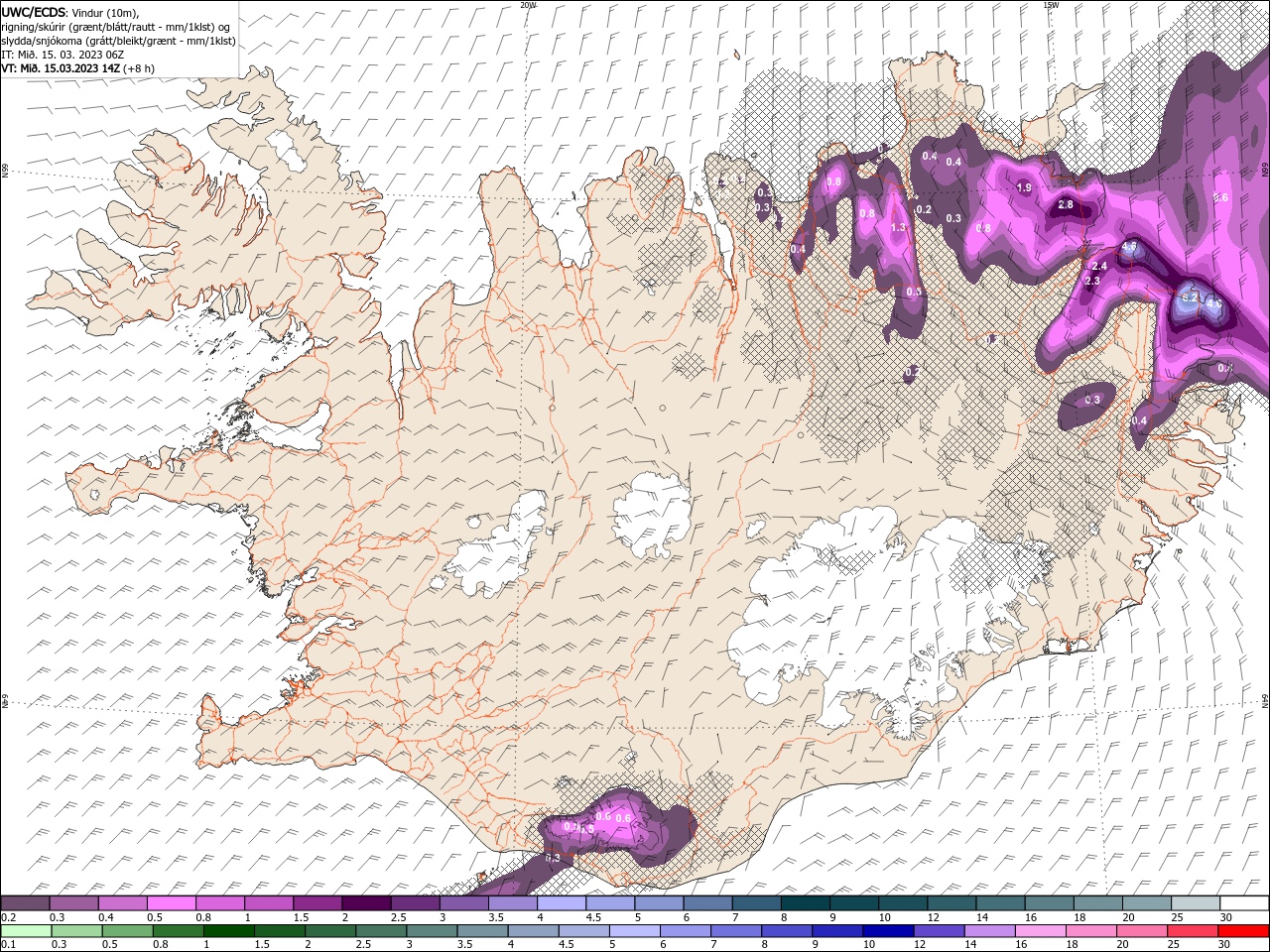Viewport: 1270px width, 952px height.
Task: Click the snow legend swatch between 0.5 and 0.8
Action: click(172, 903)
